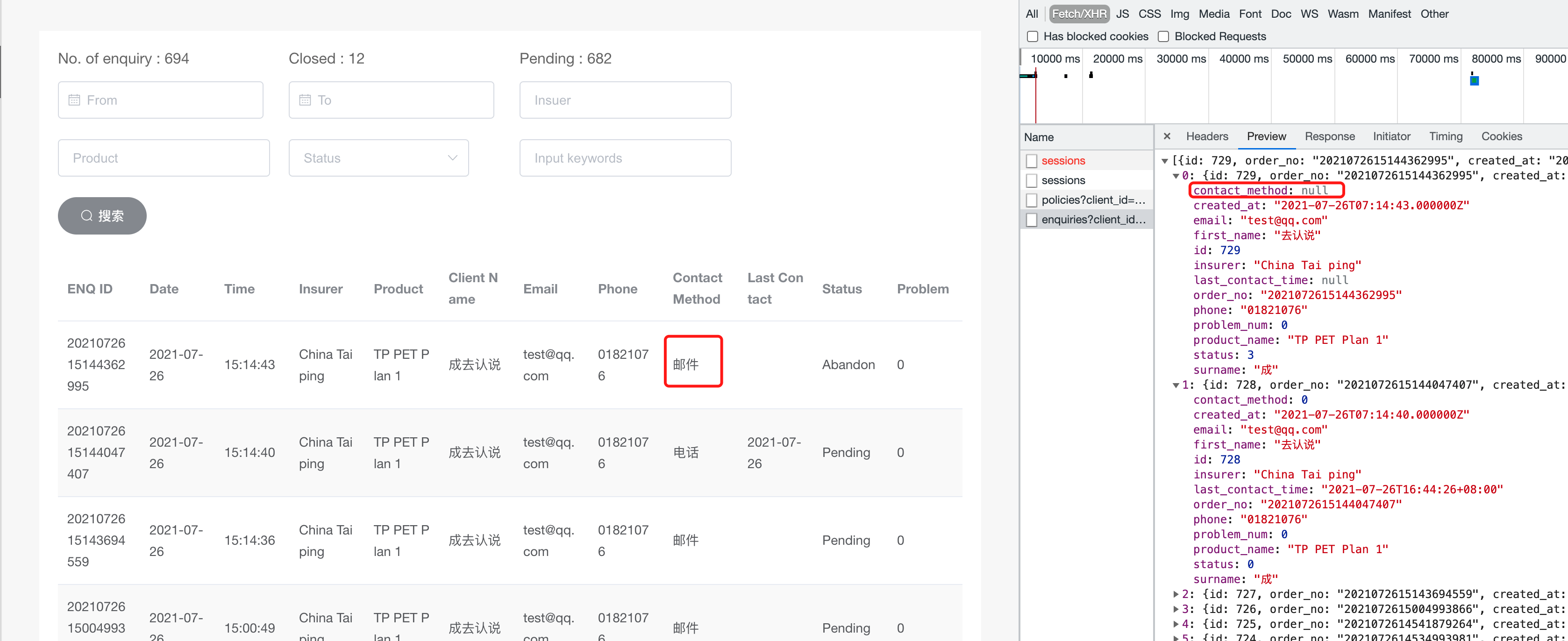Check the second sessions request checkbox

[1032, 180]
